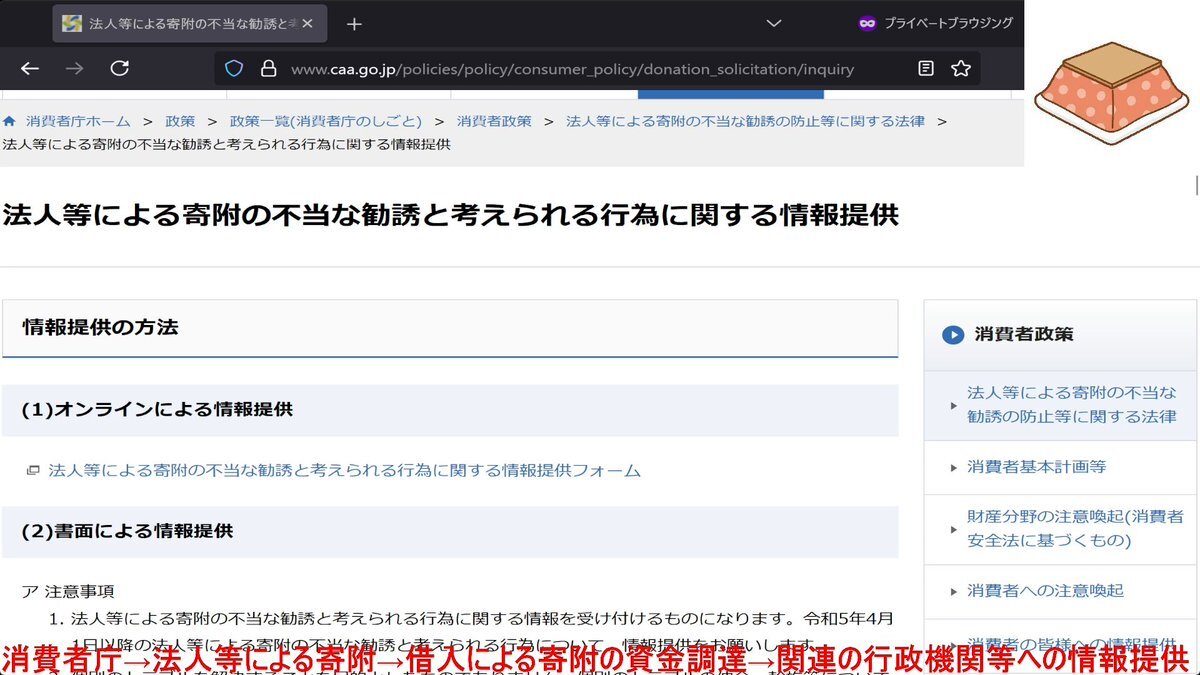Click the blue arrow circle icon beside 消費者政策

[x=953, y=335]
